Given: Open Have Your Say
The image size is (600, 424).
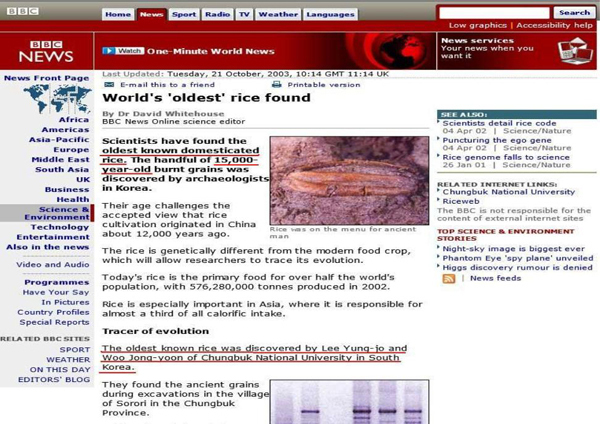Looking at the screenshot, I should pyautogui.click(x=56, y=292).
